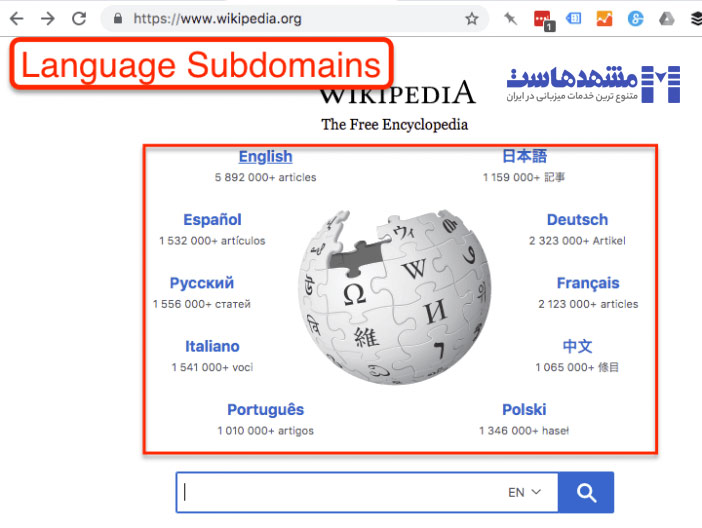The image size is (702, 528).
Task: Go to the Français Wikipedia
Action: pos(588,283)
